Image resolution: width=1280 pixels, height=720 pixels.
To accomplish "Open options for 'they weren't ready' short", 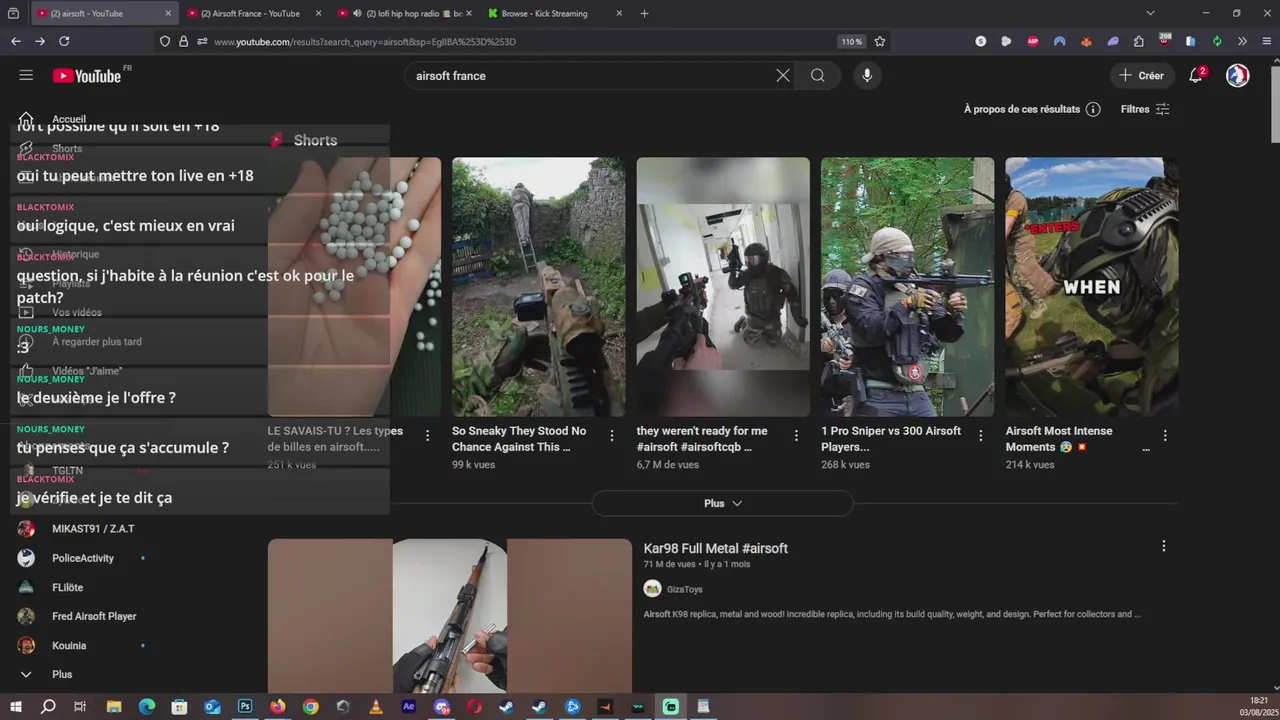I will point(796,435).
